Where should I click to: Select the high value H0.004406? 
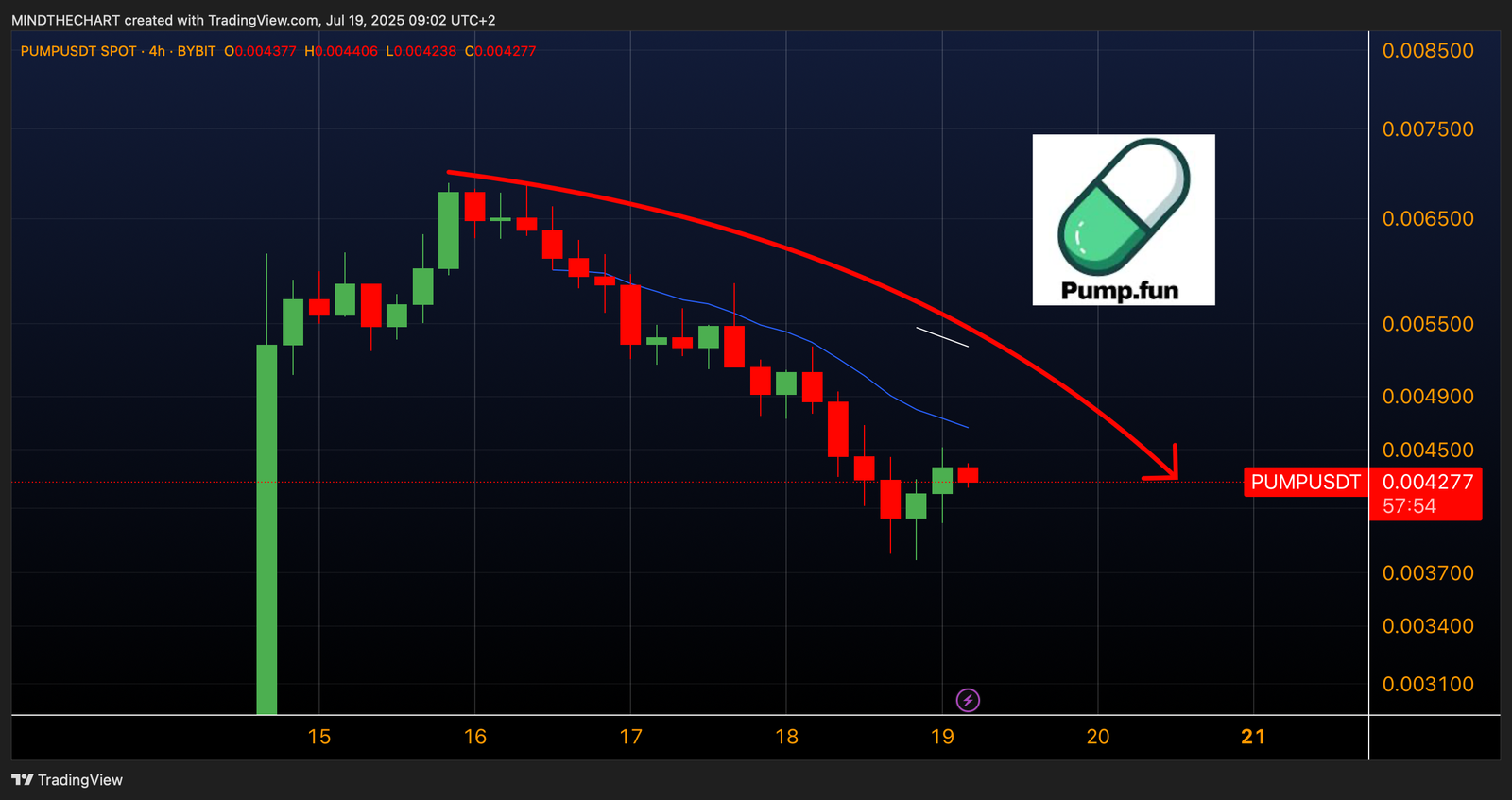click(x=341, y=51)
